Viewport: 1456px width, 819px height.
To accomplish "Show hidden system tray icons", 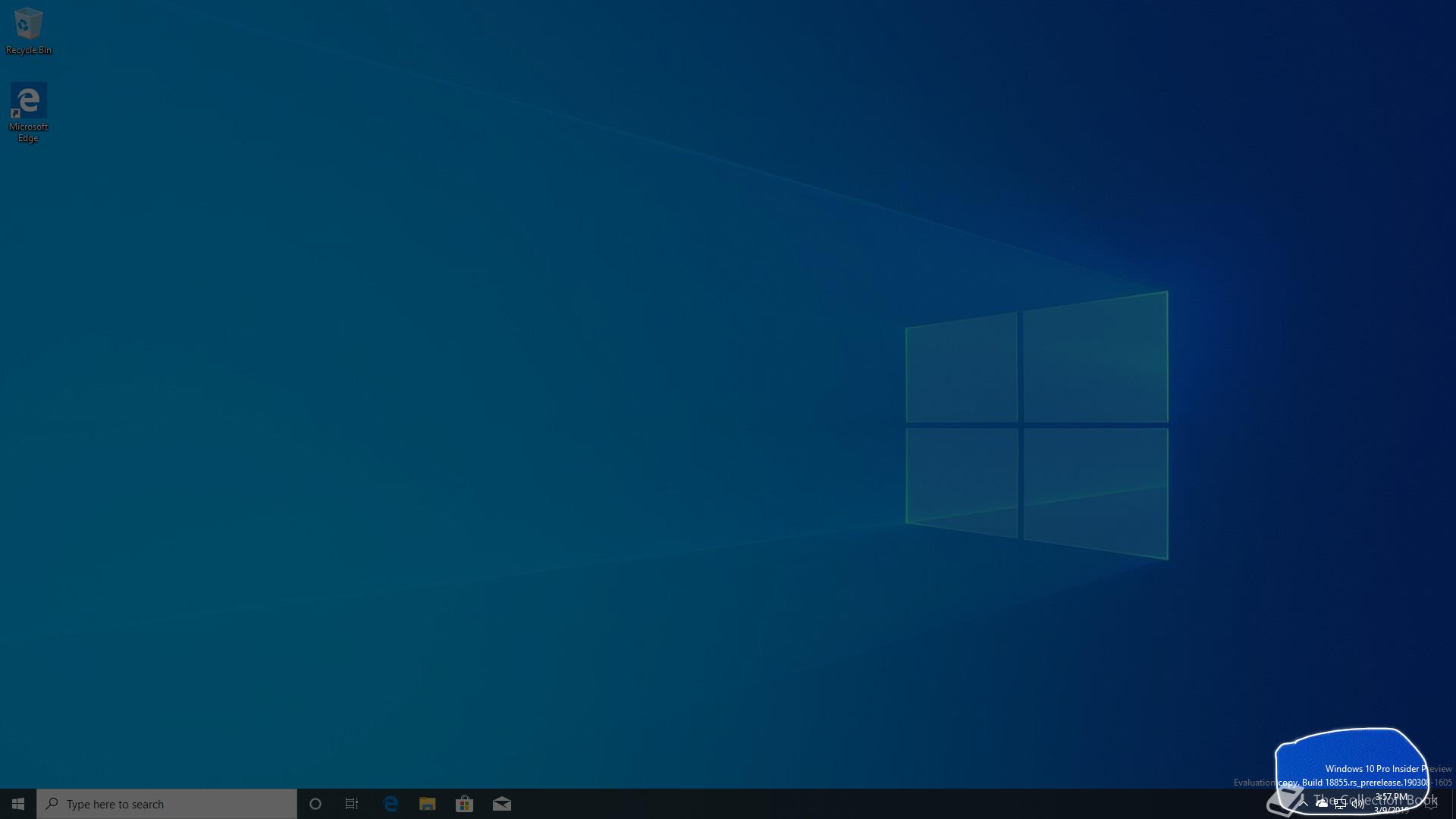I will [x=1303, y=804].
